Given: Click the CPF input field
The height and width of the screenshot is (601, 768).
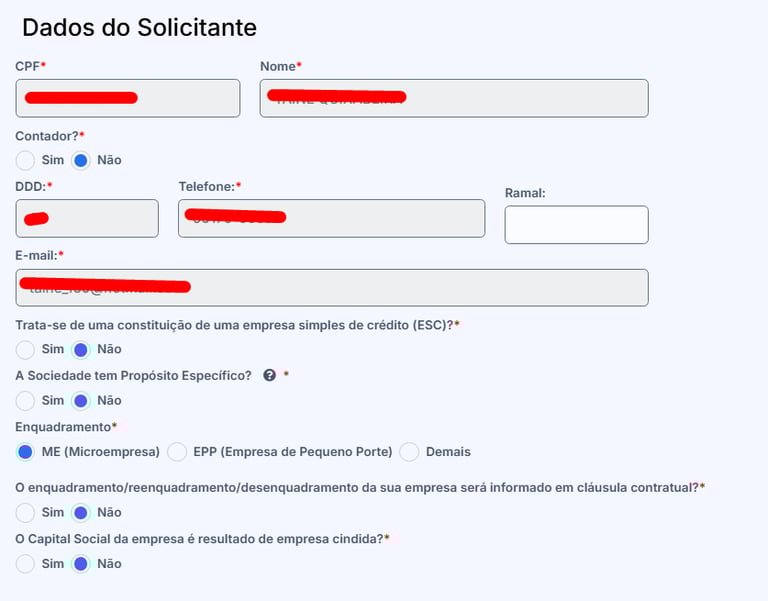Looking at the screenshot, I should pyautogui.click(x=128, y=98).
